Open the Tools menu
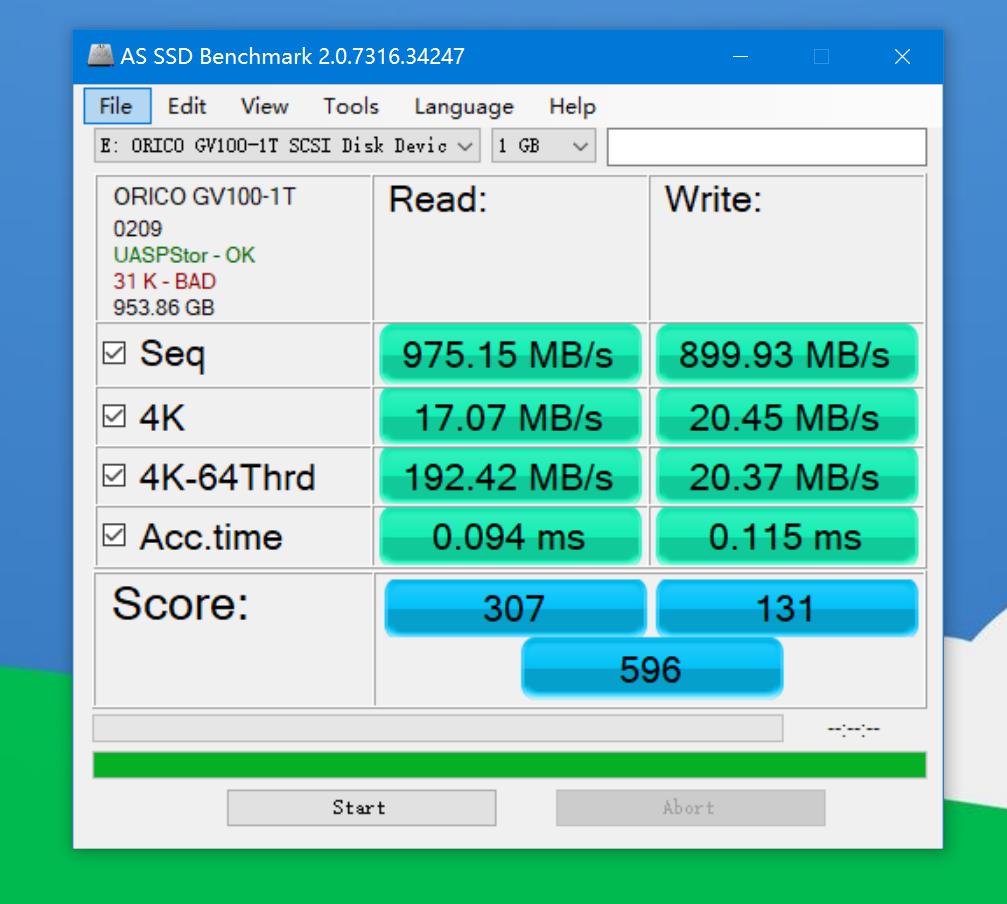 [349, 106]
